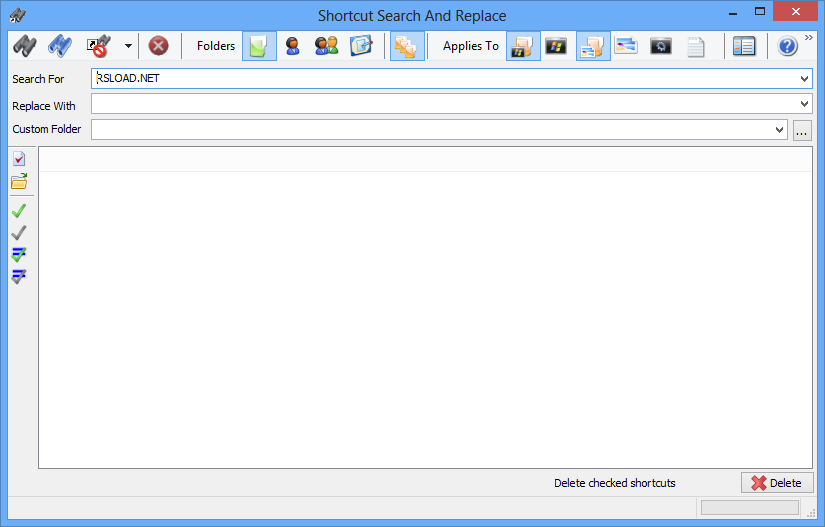Expand the Custom Folder dropdown list

click(x=780, y=130)
